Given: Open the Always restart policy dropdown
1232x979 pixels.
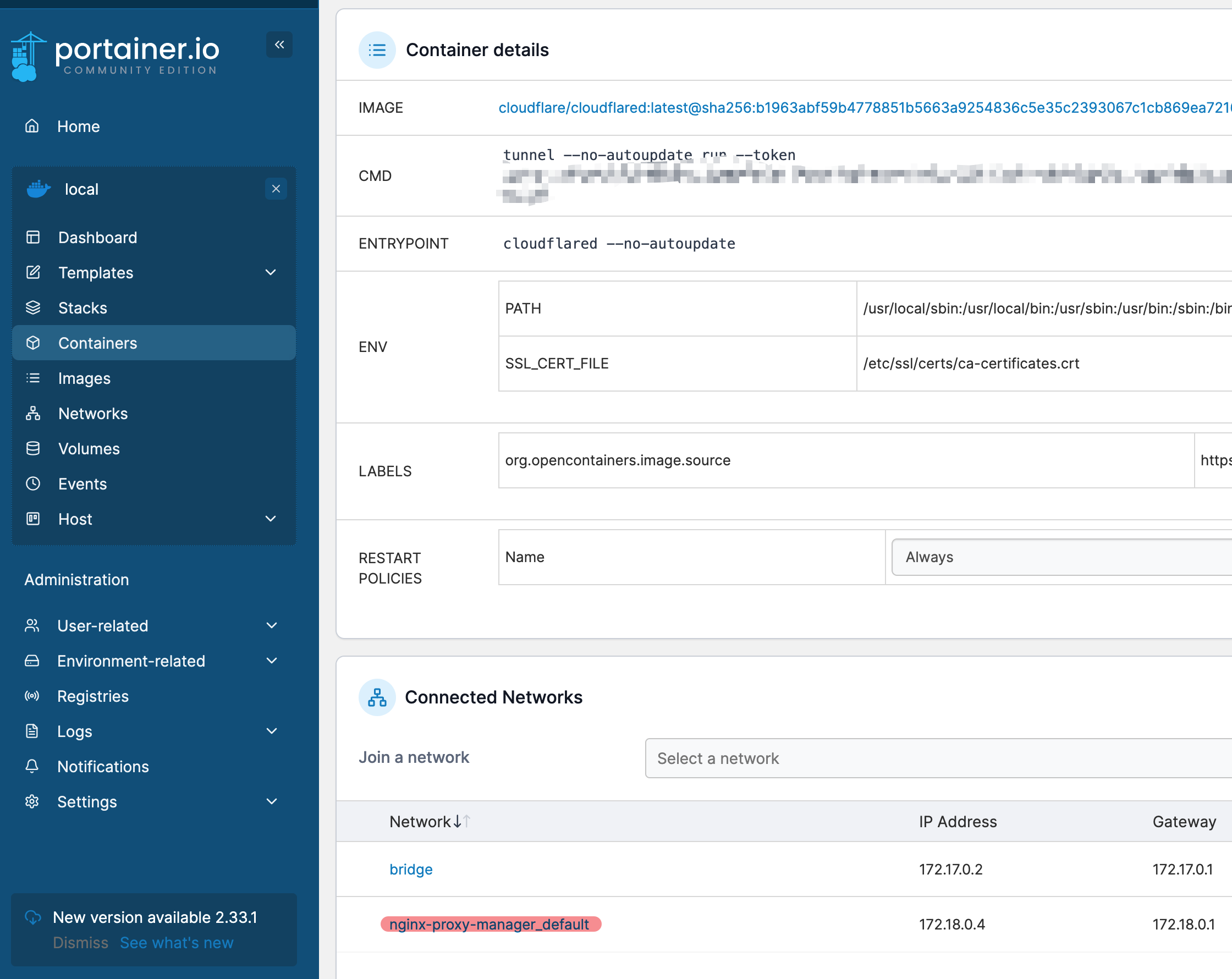Looking at the screenshot, I should [1061, 557].
